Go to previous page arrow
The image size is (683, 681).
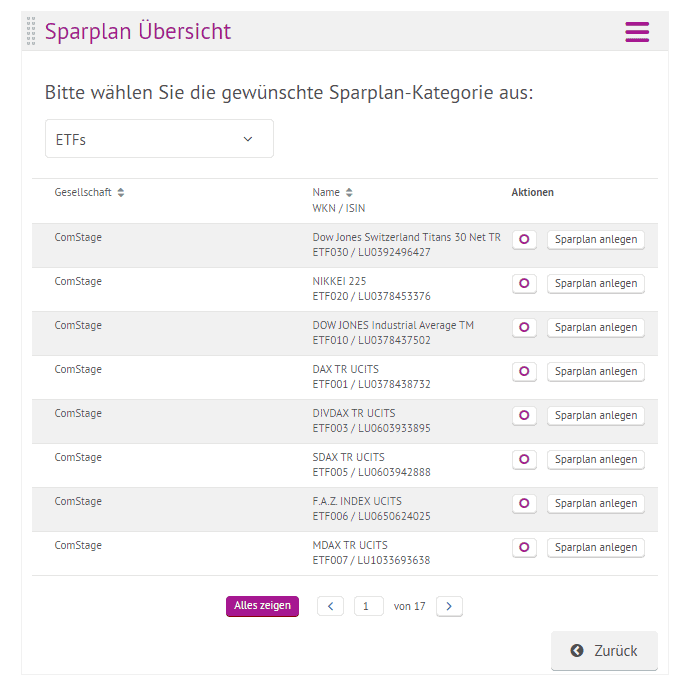tap(330, 606)
